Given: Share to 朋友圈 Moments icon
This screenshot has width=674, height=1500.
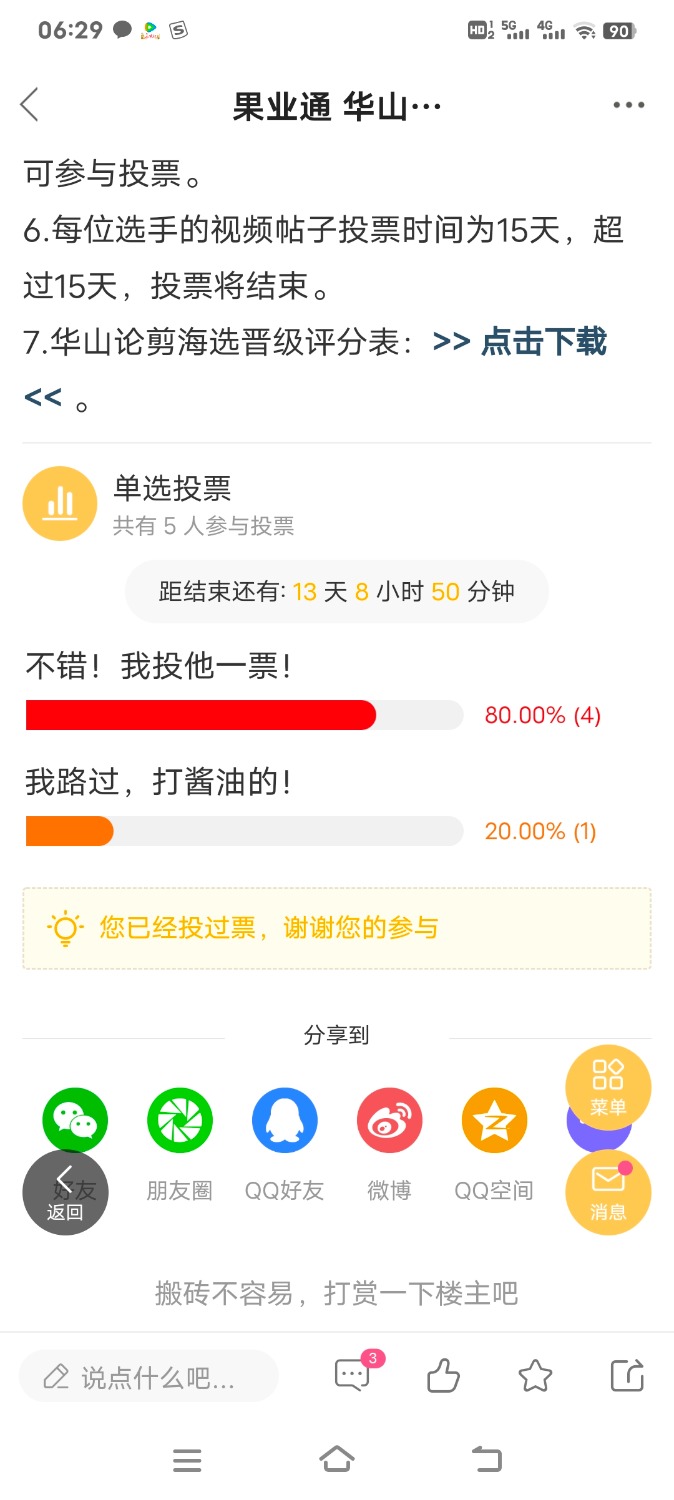Looking at the screenshot, I should point(180,1121).
